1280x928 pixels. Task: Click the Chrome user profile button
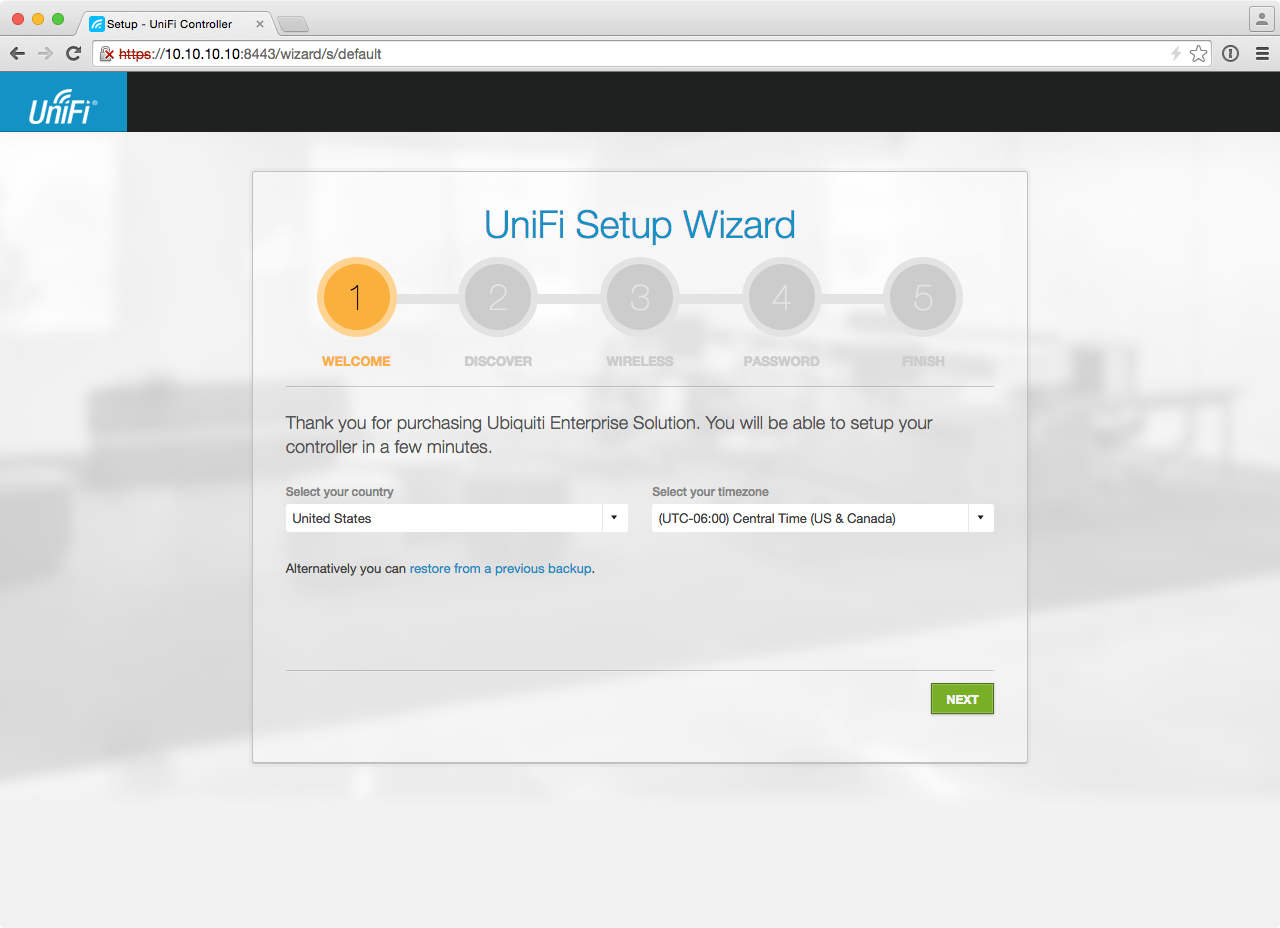pos(1260,19)
